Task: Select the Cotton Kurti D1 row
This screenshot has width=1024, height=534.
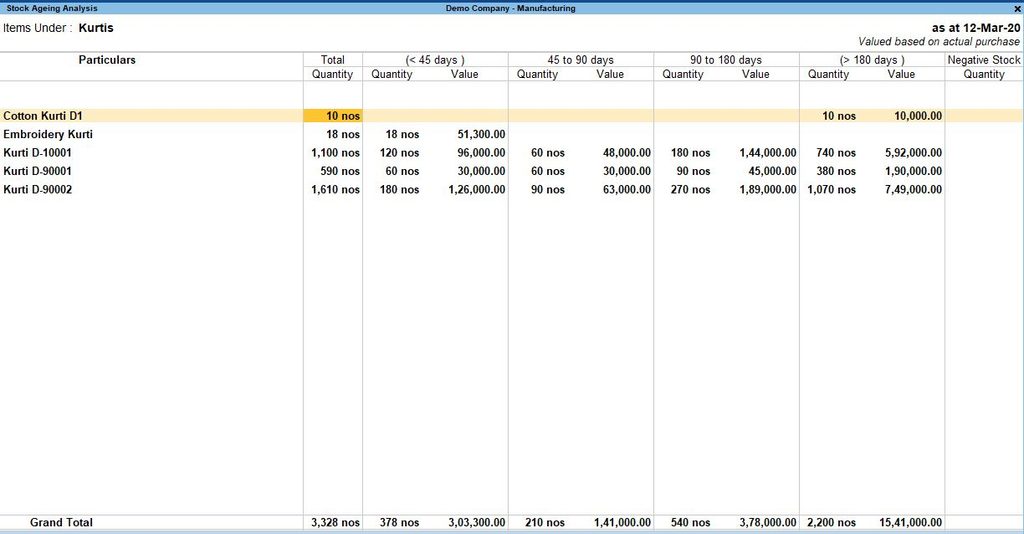Action: [512, 116]
